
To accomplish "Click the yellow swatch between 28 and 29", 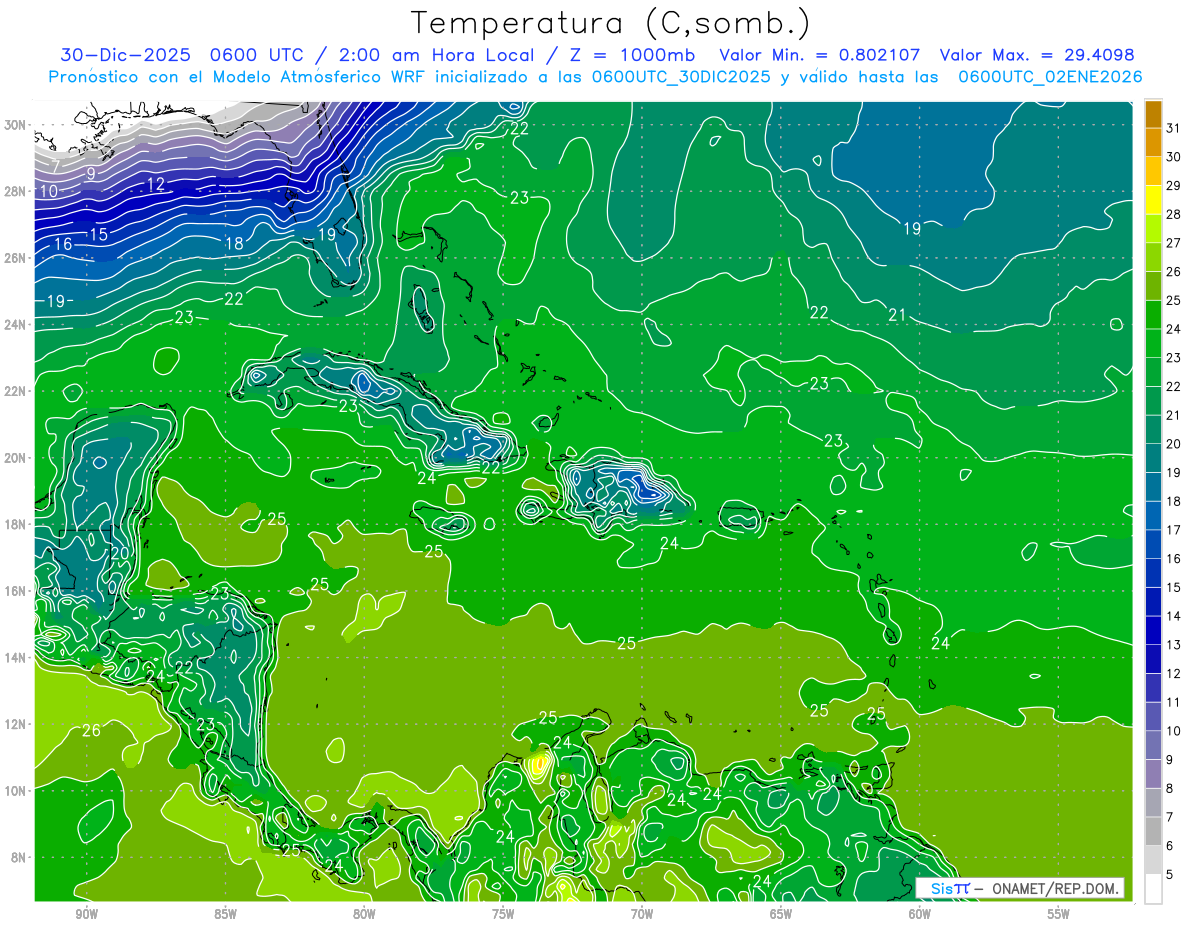I will (1153, 200).
